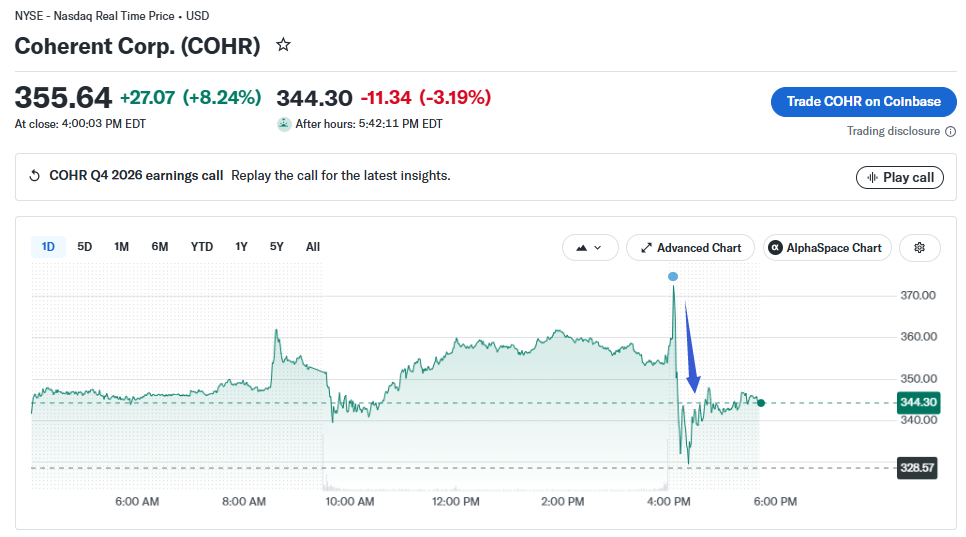The image size is (966, 537).
Task: Click the Trading disclosure info icon
Action: click(951, 131)
